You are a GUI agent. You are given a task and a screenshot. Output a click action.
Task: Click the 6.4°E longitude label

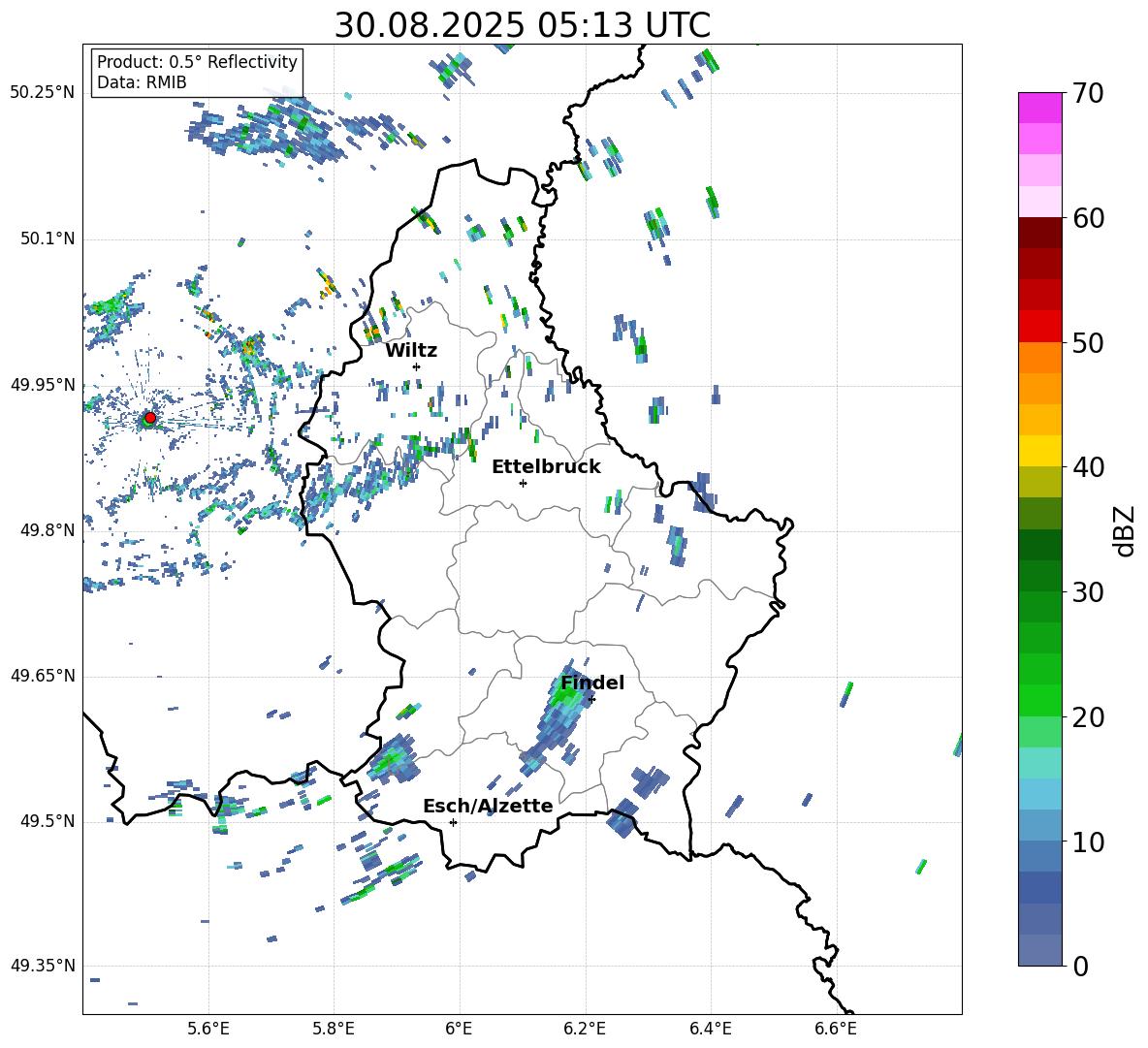coord(710,1029)
